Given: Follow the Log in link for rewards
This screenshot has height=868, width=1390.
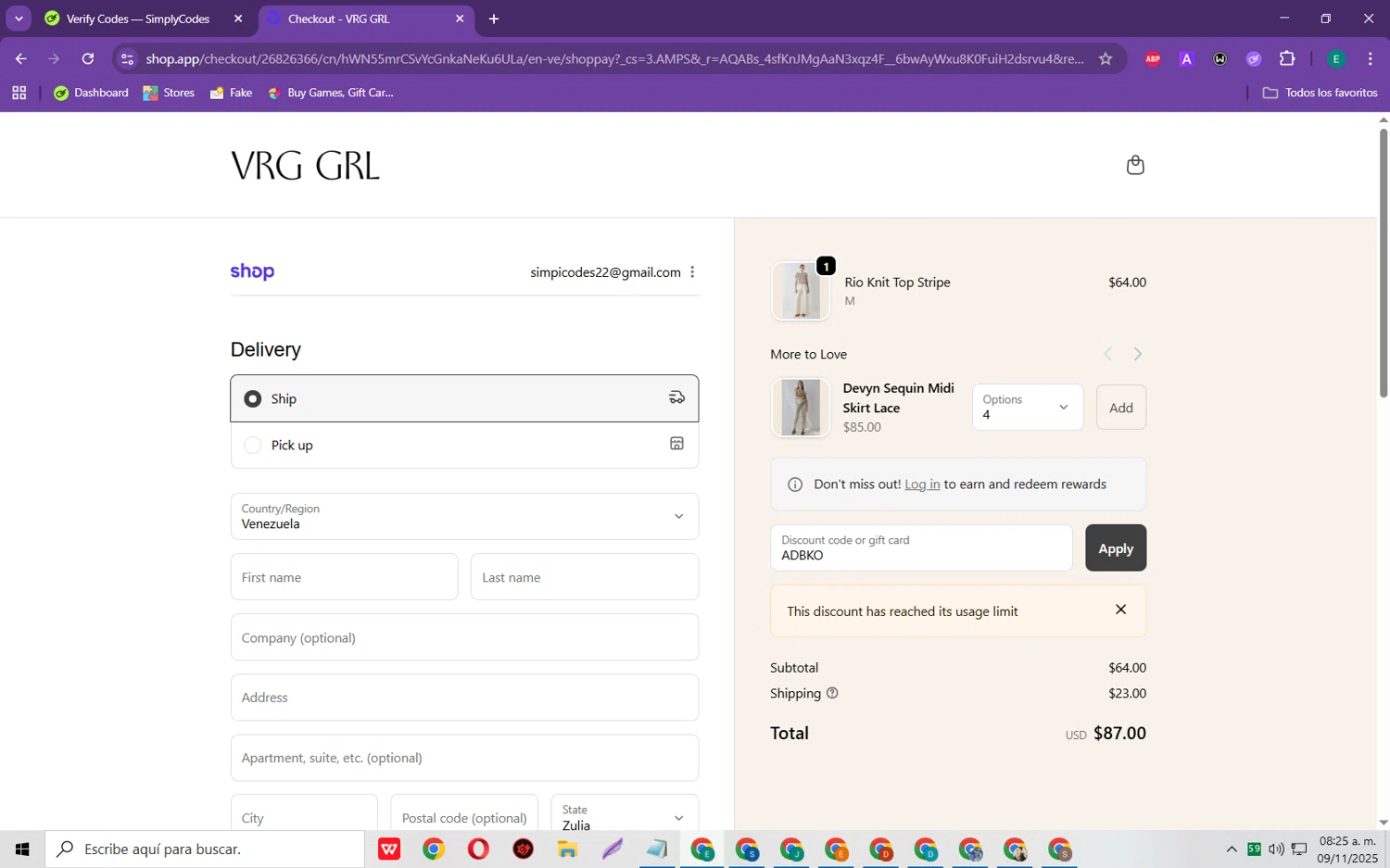Looking at the screenshot, I should [x=922, y=484].
